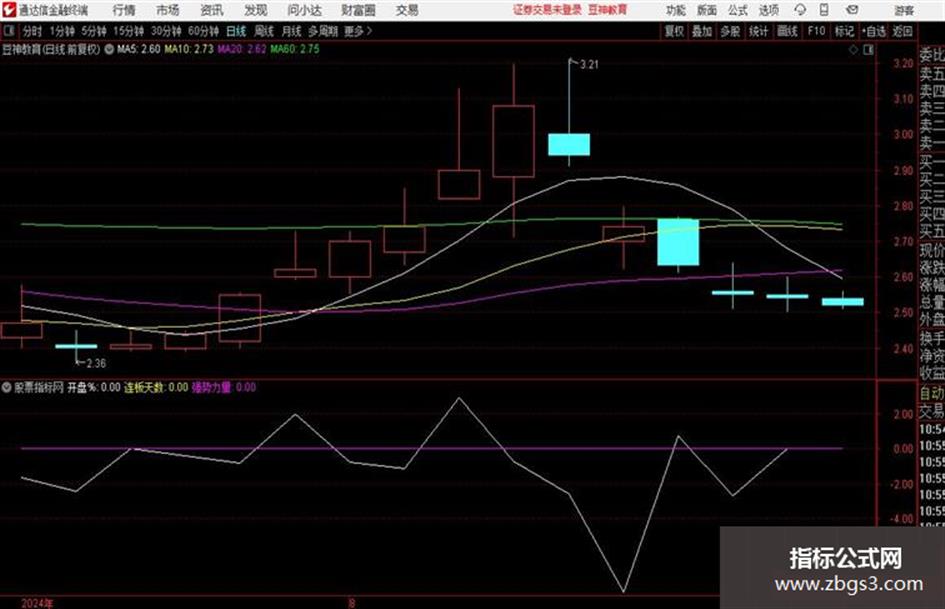
Task: Expand the 更多 periods list
Action: click(358, 31)
